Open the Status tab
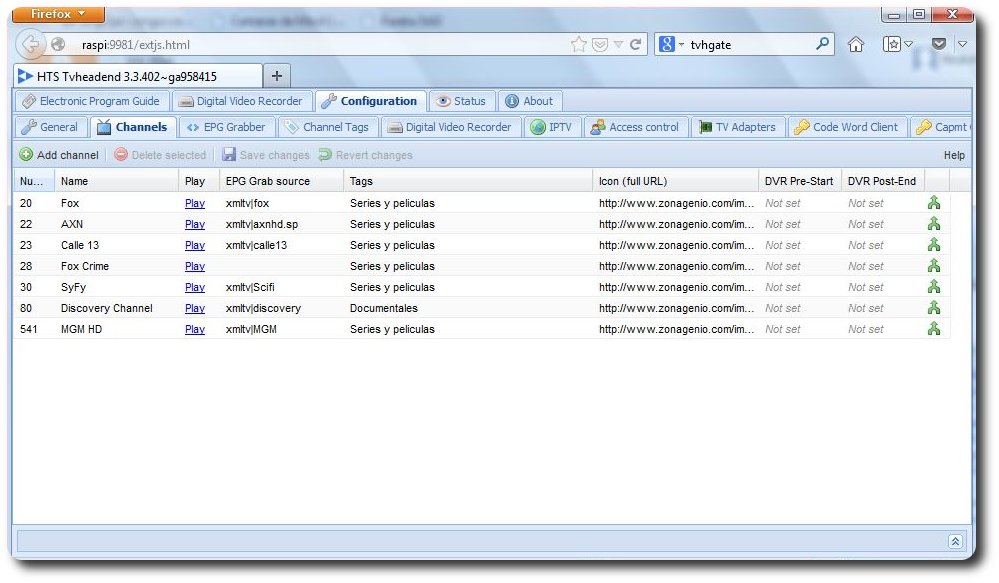The height and width of the screenshot is (583, 999). [x=462, y=101]
